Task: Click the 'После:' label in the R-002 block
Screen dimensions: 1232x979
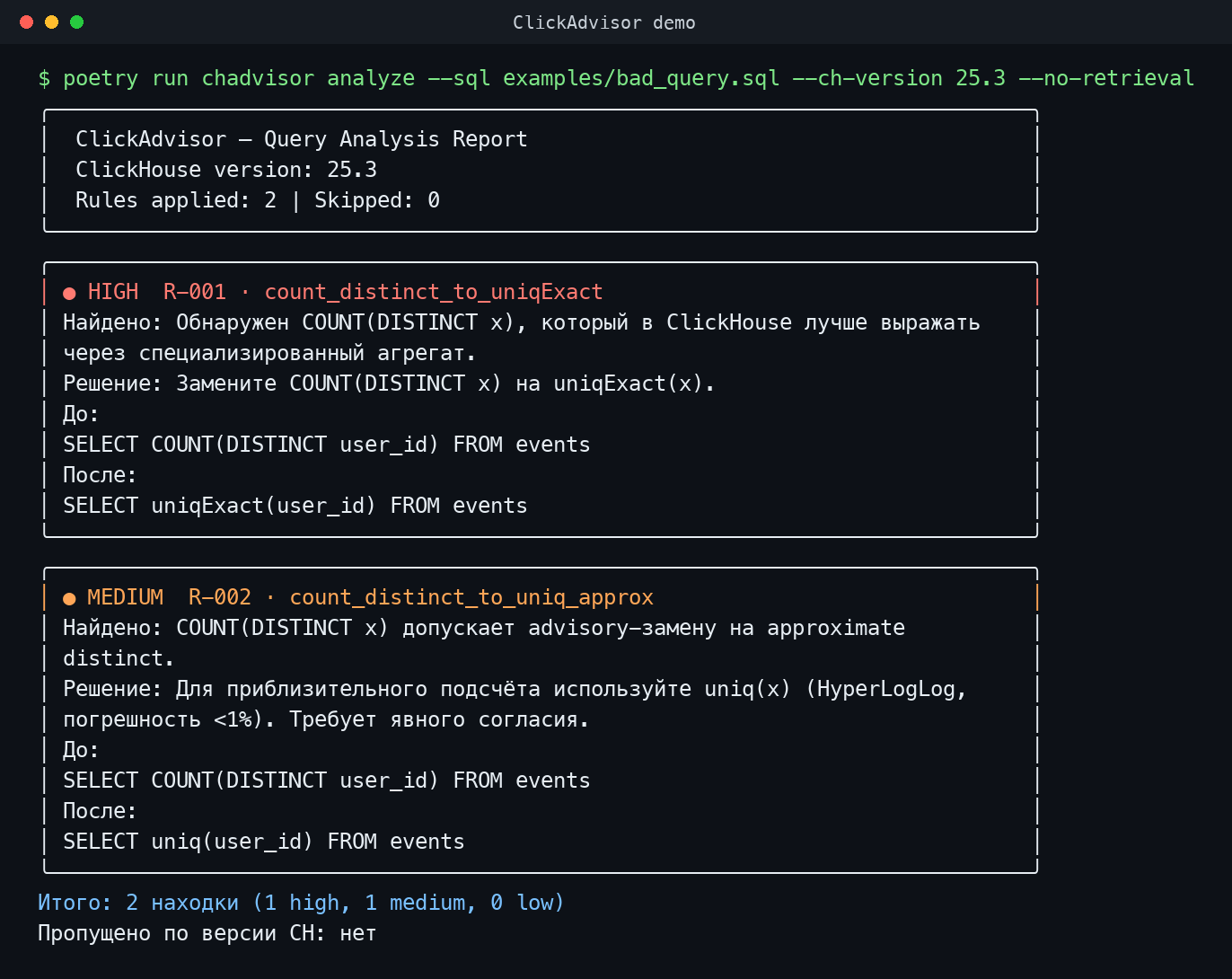Action: pos(100,811)
